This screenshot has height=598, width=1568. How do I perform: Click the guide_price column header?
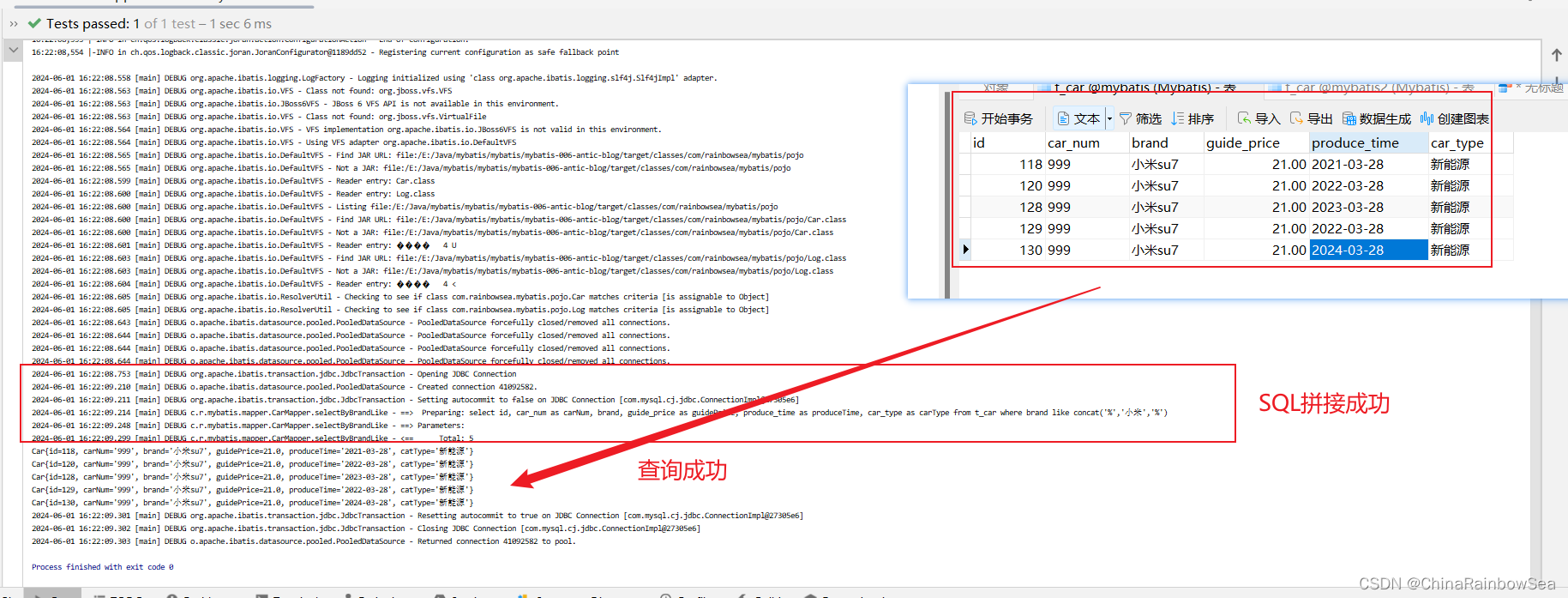click(1242, 142)
